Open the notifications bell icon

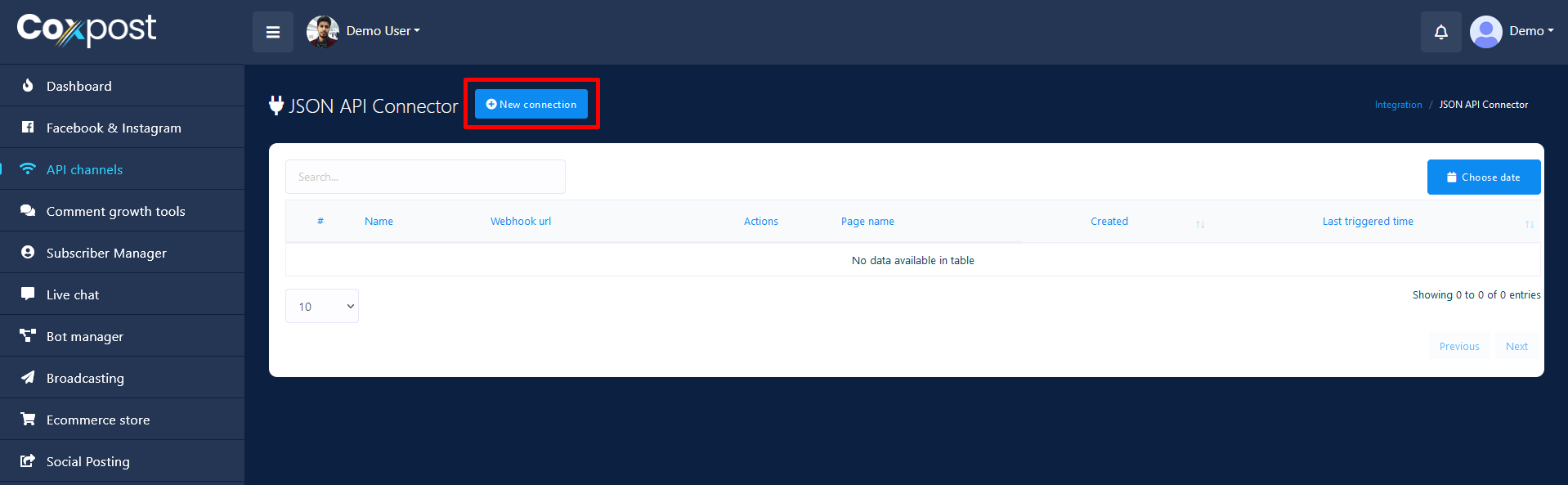coord(1440,32)
